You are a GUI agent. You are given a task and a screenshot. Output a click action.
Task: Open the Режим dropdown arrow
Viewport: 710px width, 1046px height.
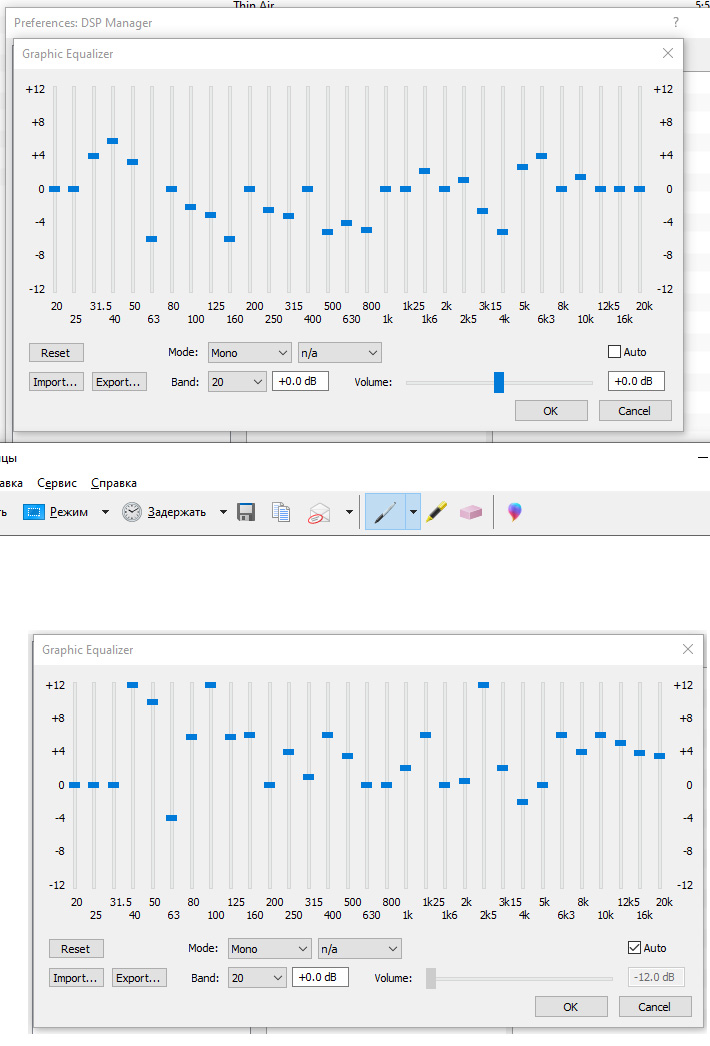(x=105, y=512)
